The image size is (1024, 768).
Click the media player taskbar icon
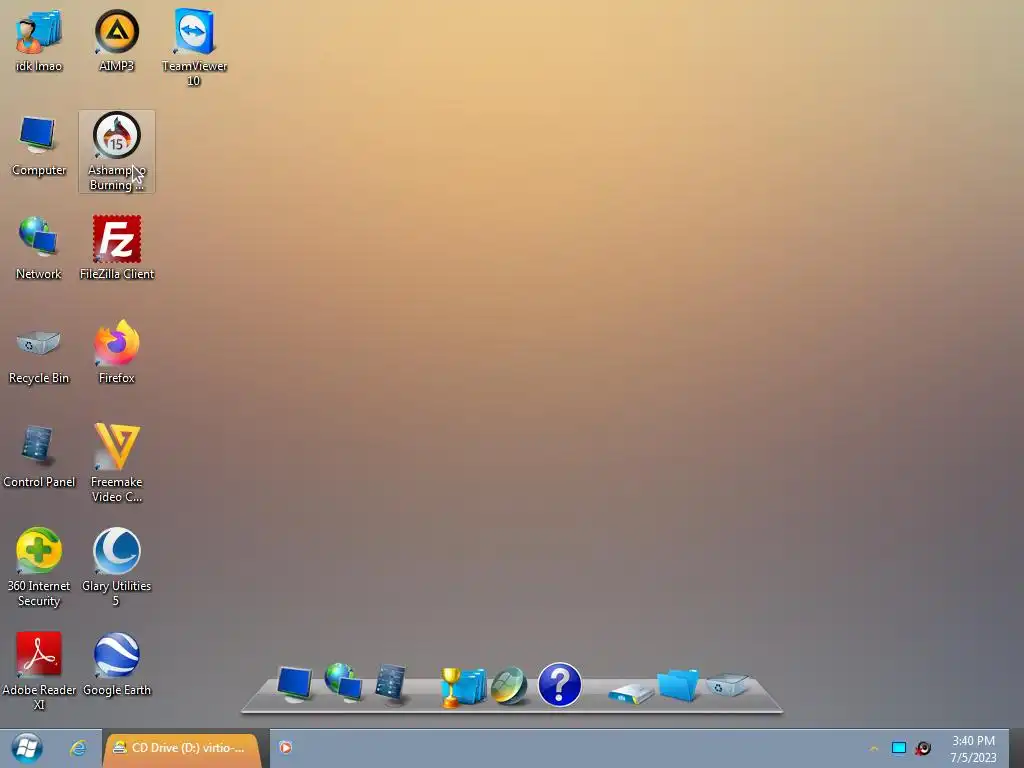pyautogui.click(x=285, y=748)
